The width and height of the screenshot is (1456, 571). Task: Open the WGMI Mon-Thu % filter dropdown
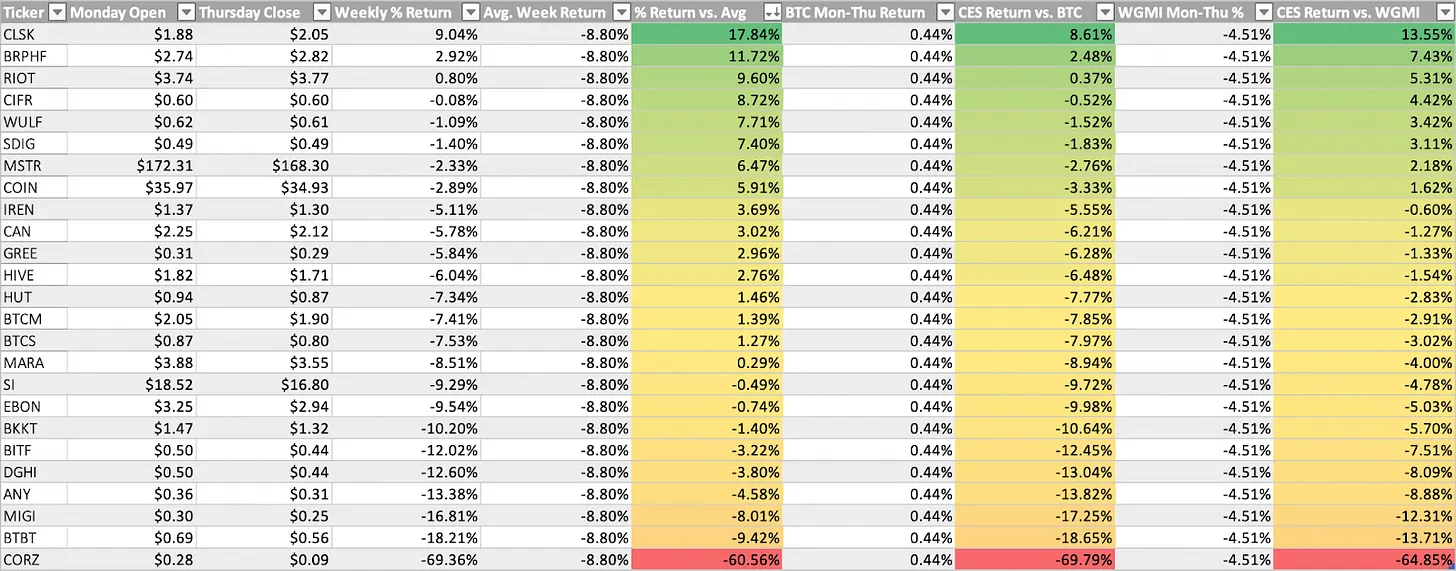1262,12
